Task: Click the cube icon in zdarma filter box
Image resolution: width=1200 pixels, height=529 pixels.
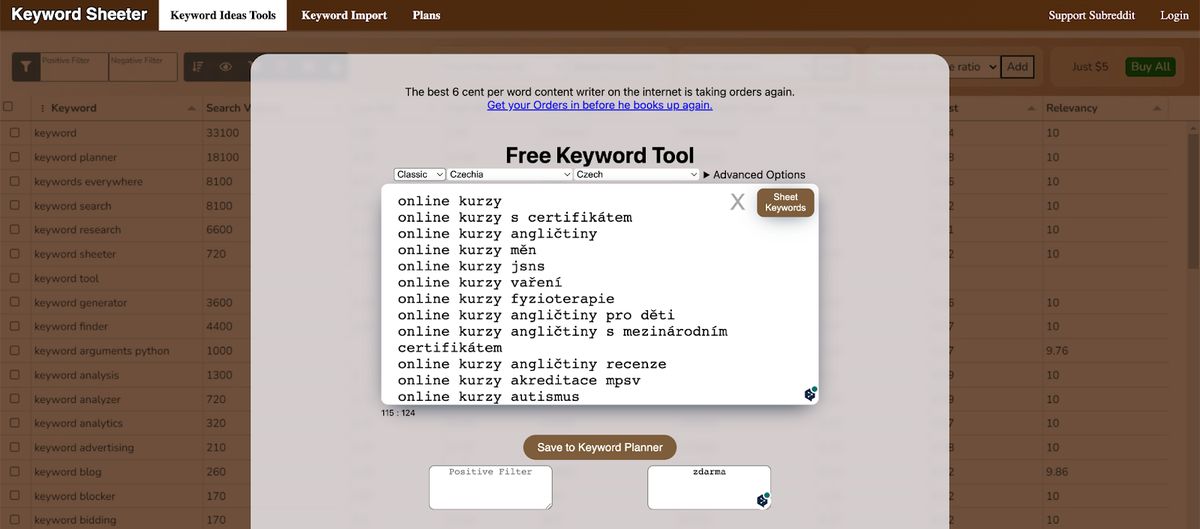Action: (763, 499)
